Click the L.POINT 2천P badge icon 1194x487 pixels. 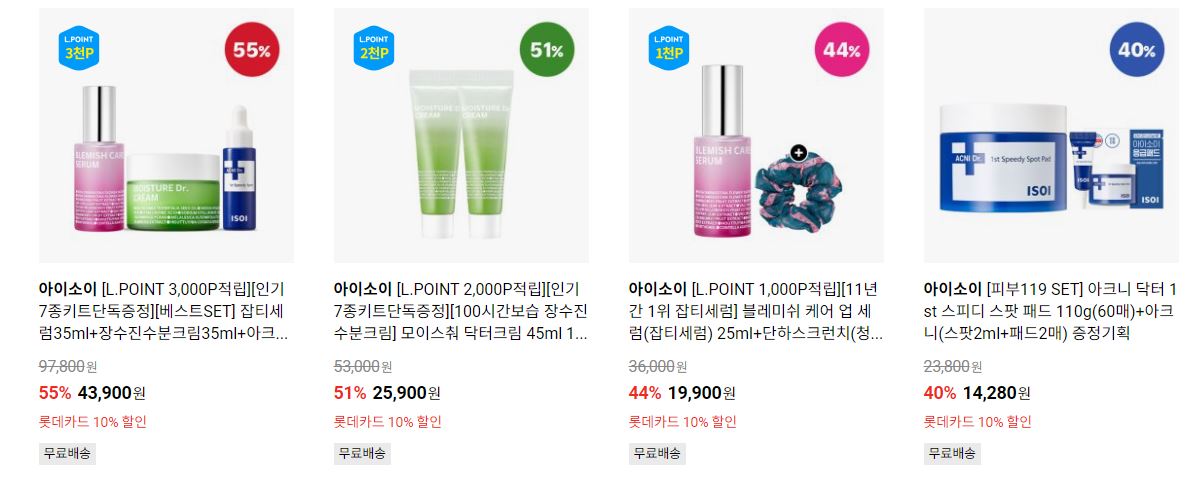point(374,48)
